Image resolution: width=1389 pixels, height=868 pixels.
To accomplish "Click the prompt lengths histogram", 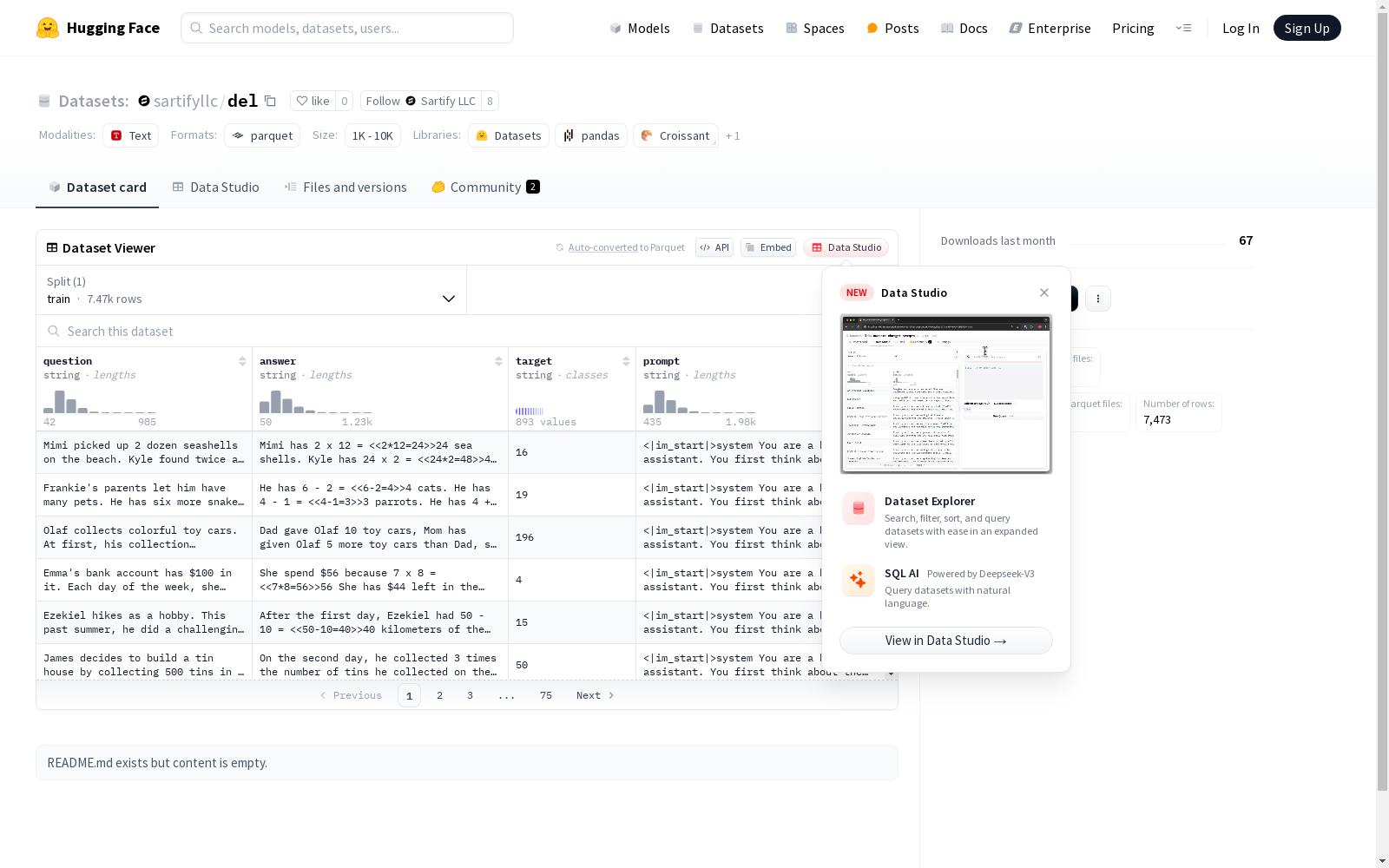I will tap(700, 402).
